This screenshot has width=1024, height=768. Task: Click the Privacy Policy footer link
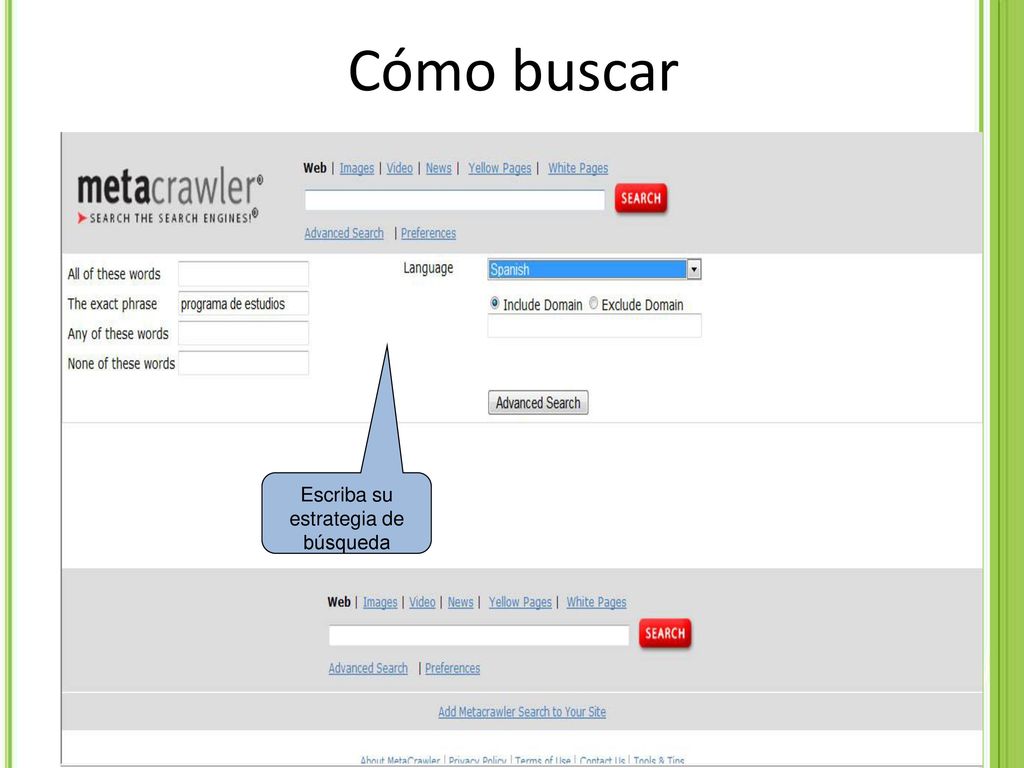coord(477,761)
